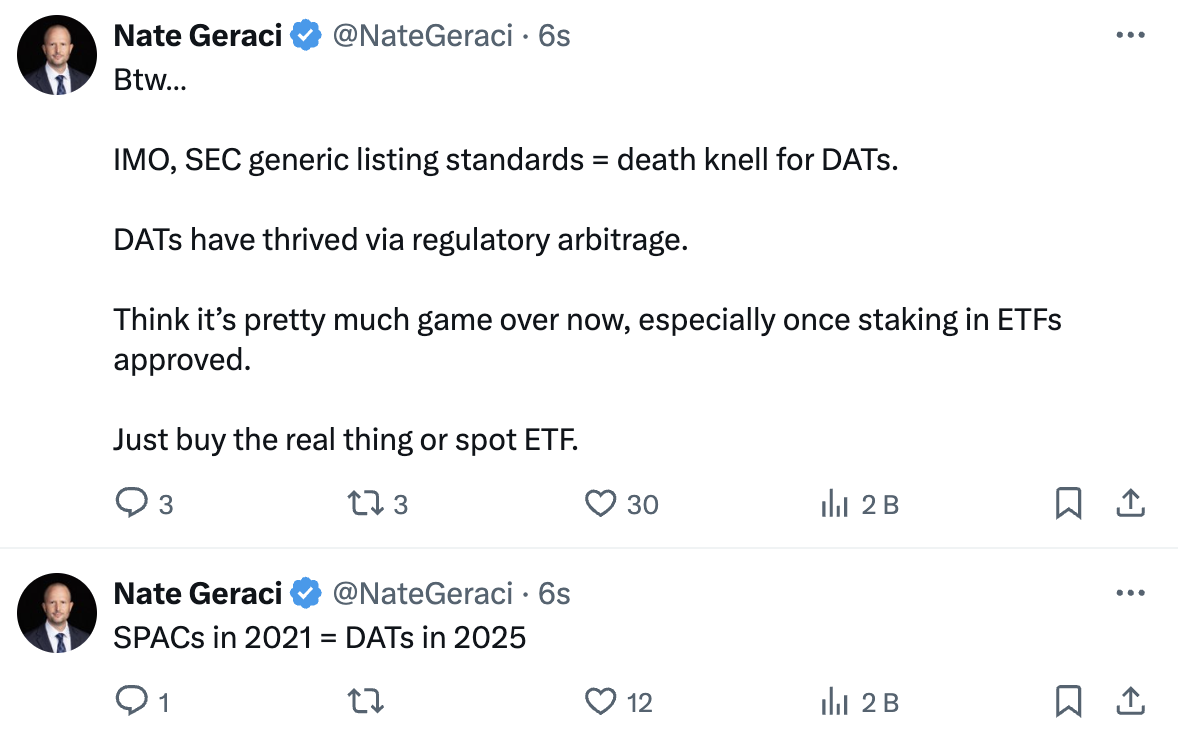Open Nate Geraci avatar on second tweet
The width and height of the screenshot is (1178, 742).
click(57, 613)
